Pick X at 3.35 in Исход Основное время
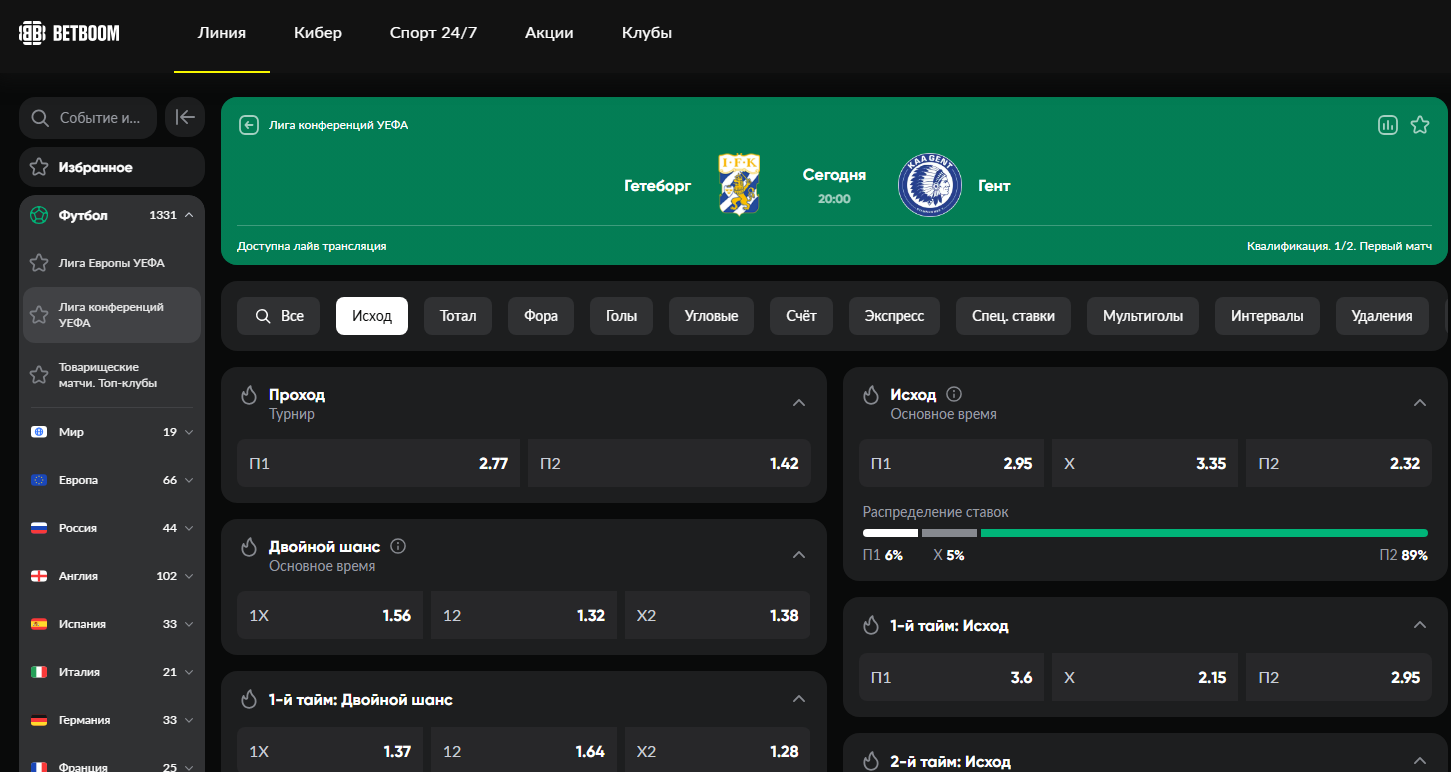Image resolution: width=1451 pixels, height=772 pixels. click(1144, 463)
